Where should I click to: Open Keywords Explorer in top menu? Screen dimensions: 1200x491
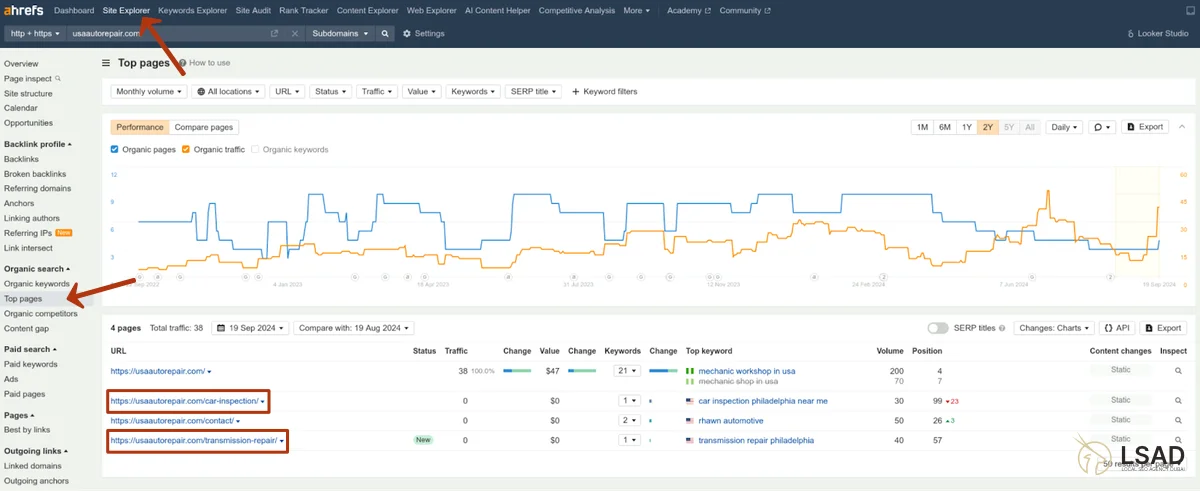tap(193, 10)
